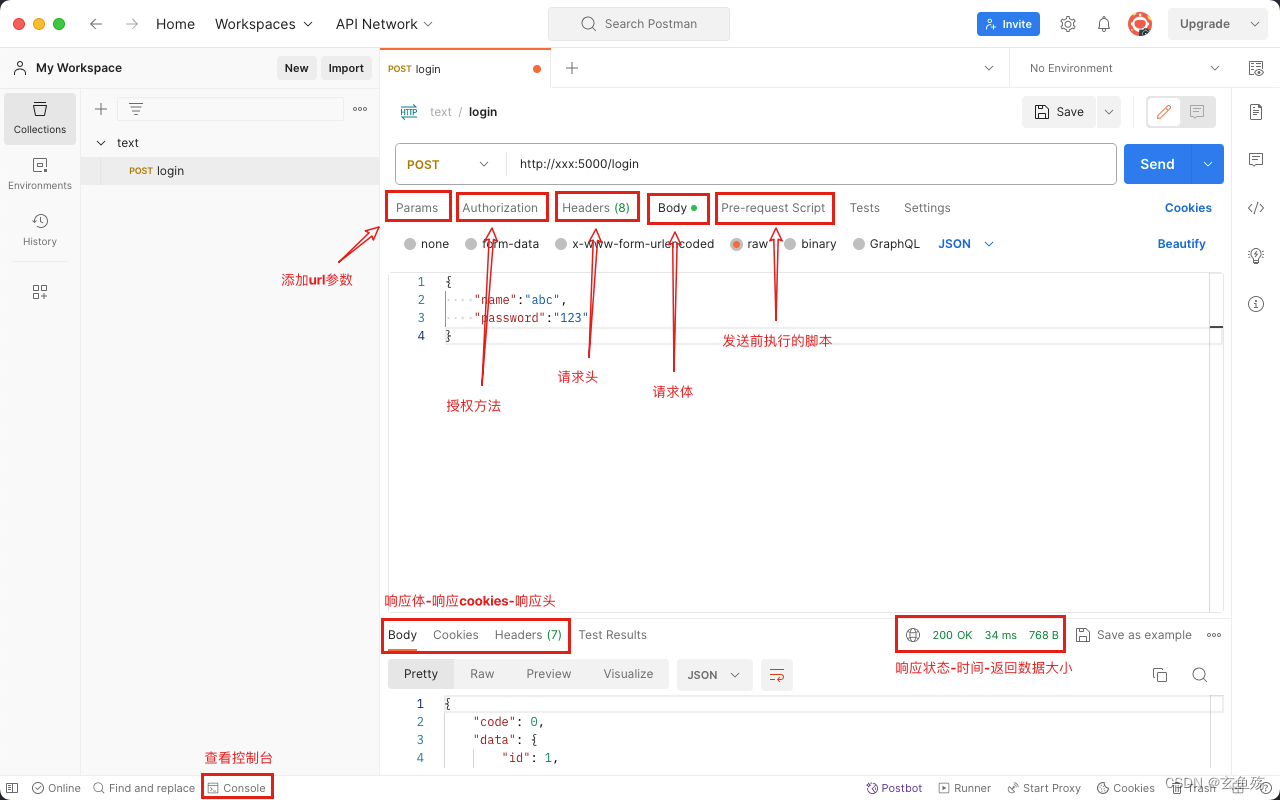Open the collections view more actions ellipsis

click(x=360, y=109)
